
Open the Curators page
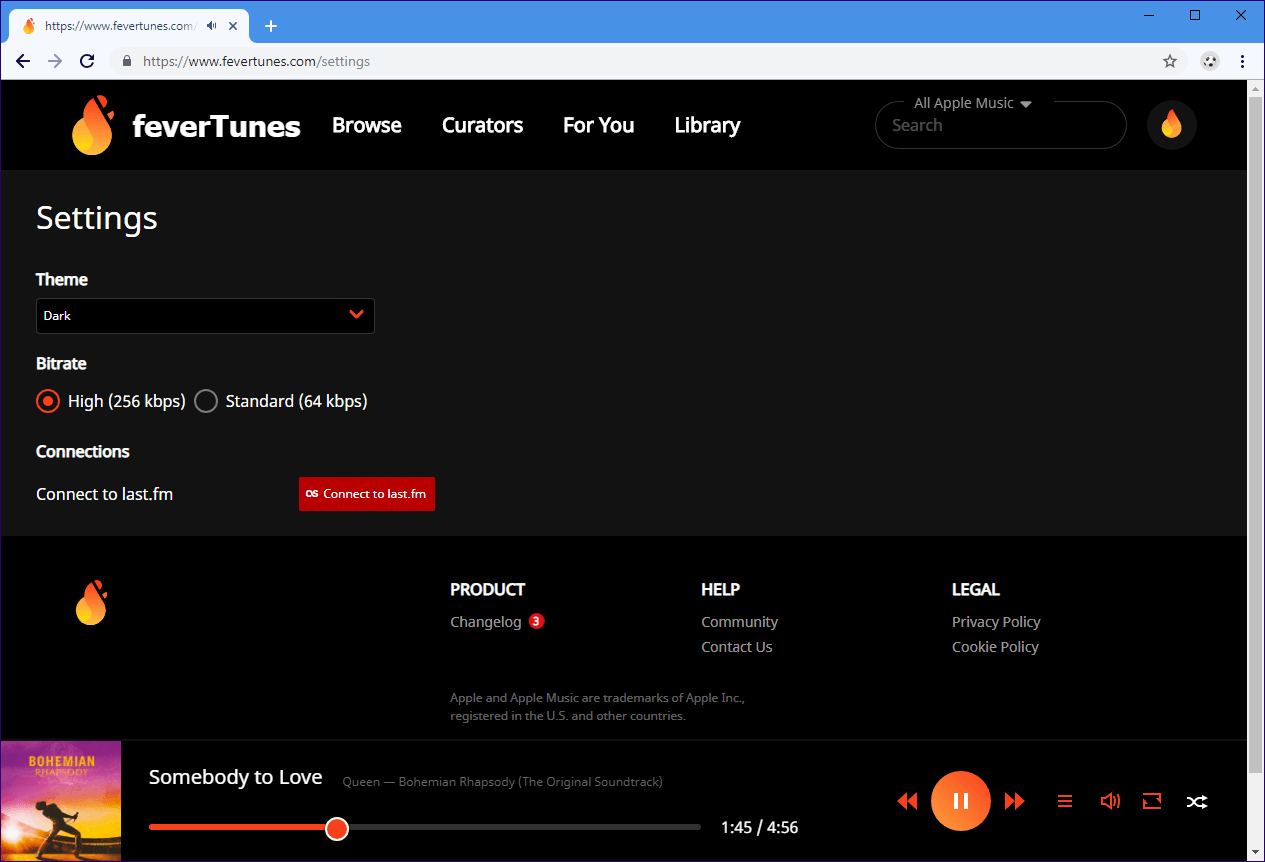482,125
